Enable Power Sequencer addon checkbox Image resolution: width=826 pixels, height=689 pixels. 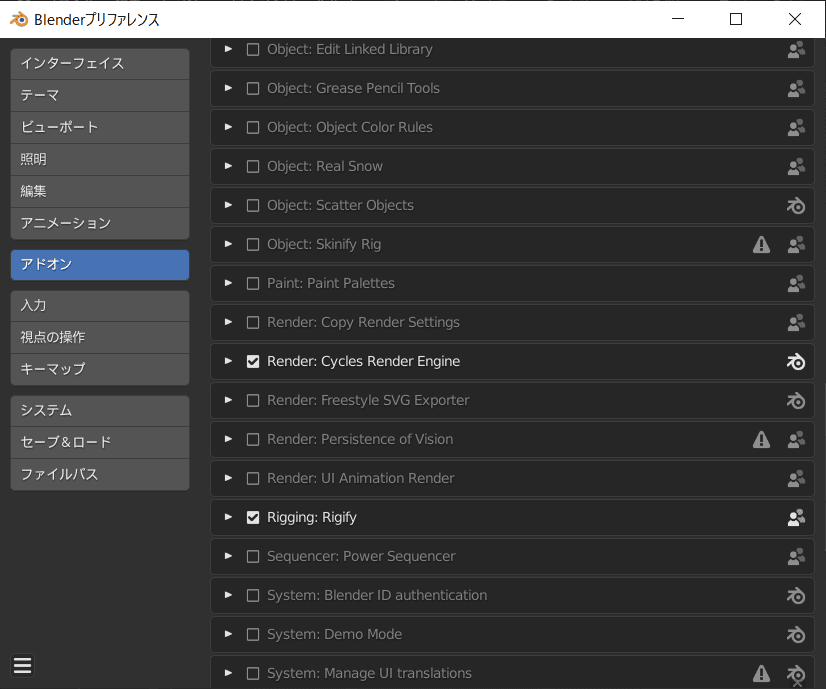[x=253, y=556]
